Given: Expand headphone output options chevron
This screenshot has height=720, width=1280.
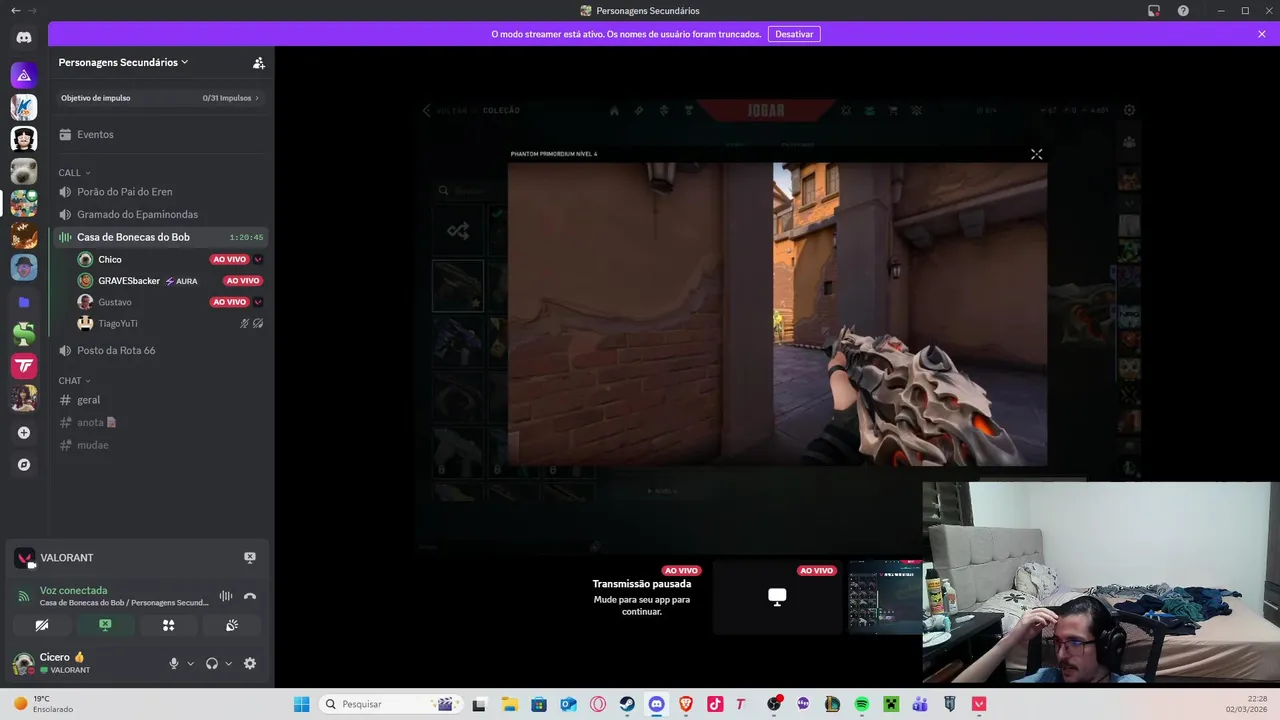Looking at the screenshot, I should [x=228, y=663].
